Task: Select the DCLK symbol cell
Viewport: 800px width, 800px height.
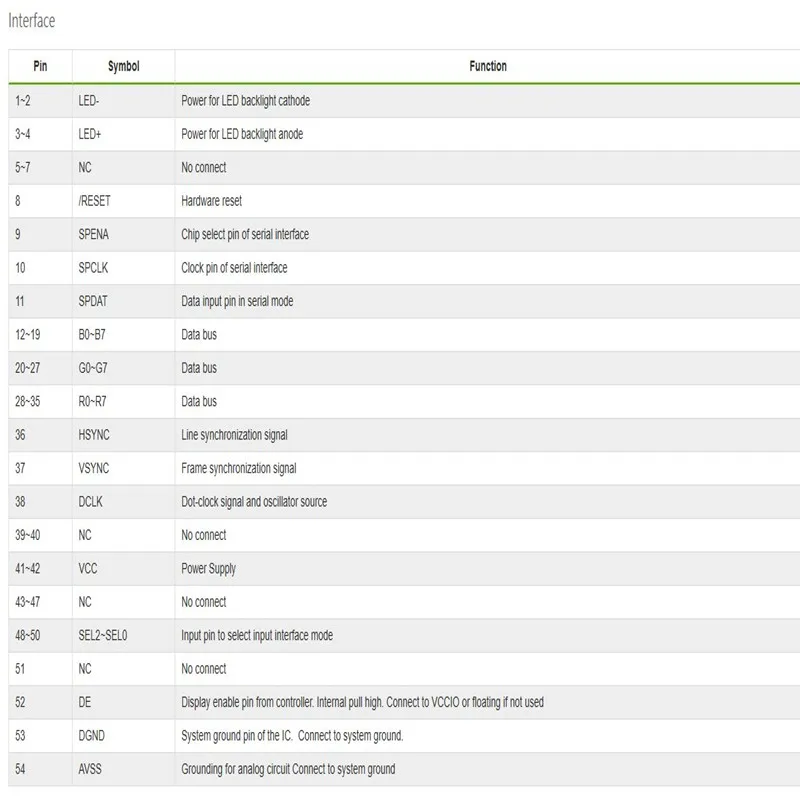Action: tap(91, 502)
